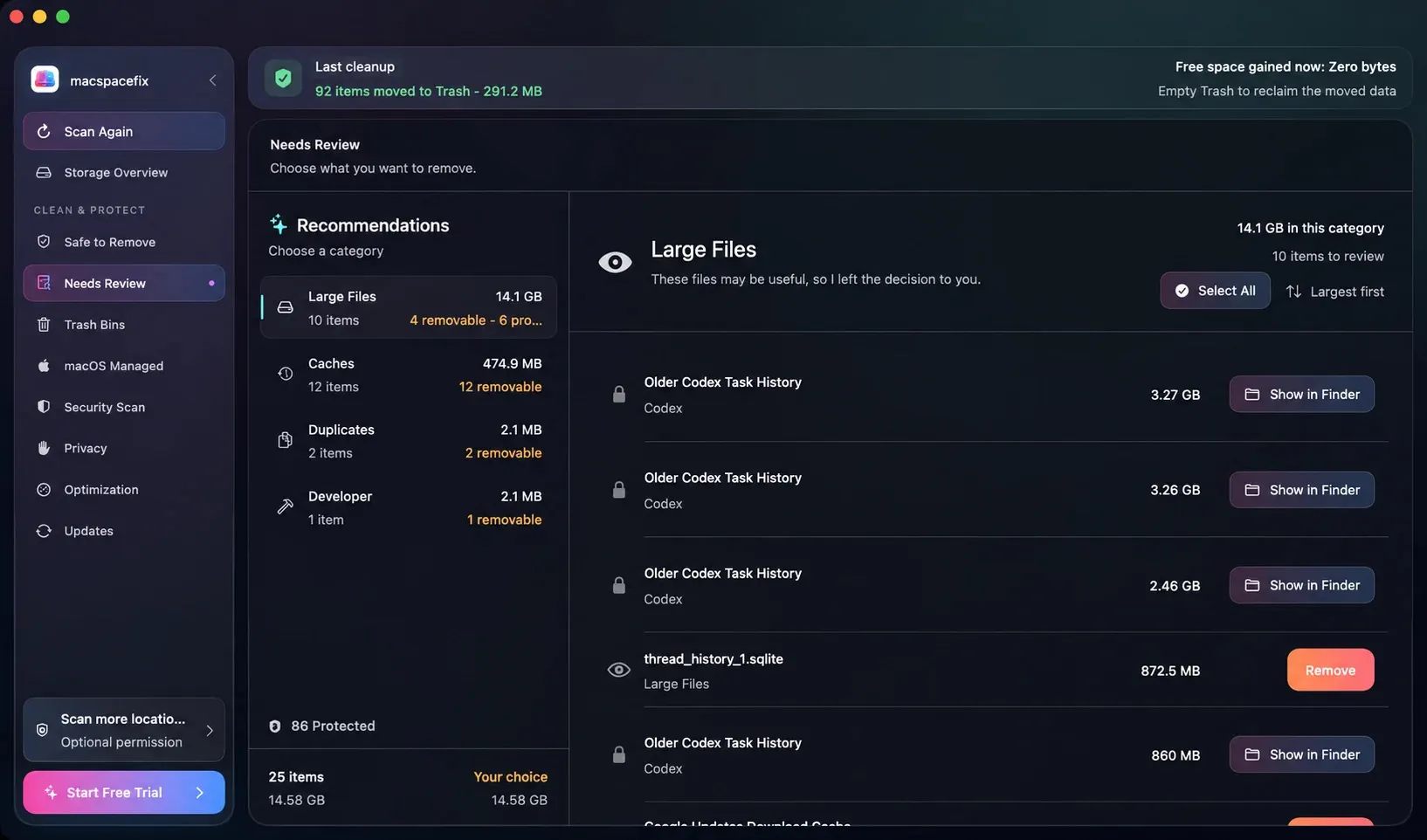Toggle the eye icon for thread_history_1.sqlite
The height and width of the screenshot is (840, 1427).
pyautogui.click(x=618, y=670)
